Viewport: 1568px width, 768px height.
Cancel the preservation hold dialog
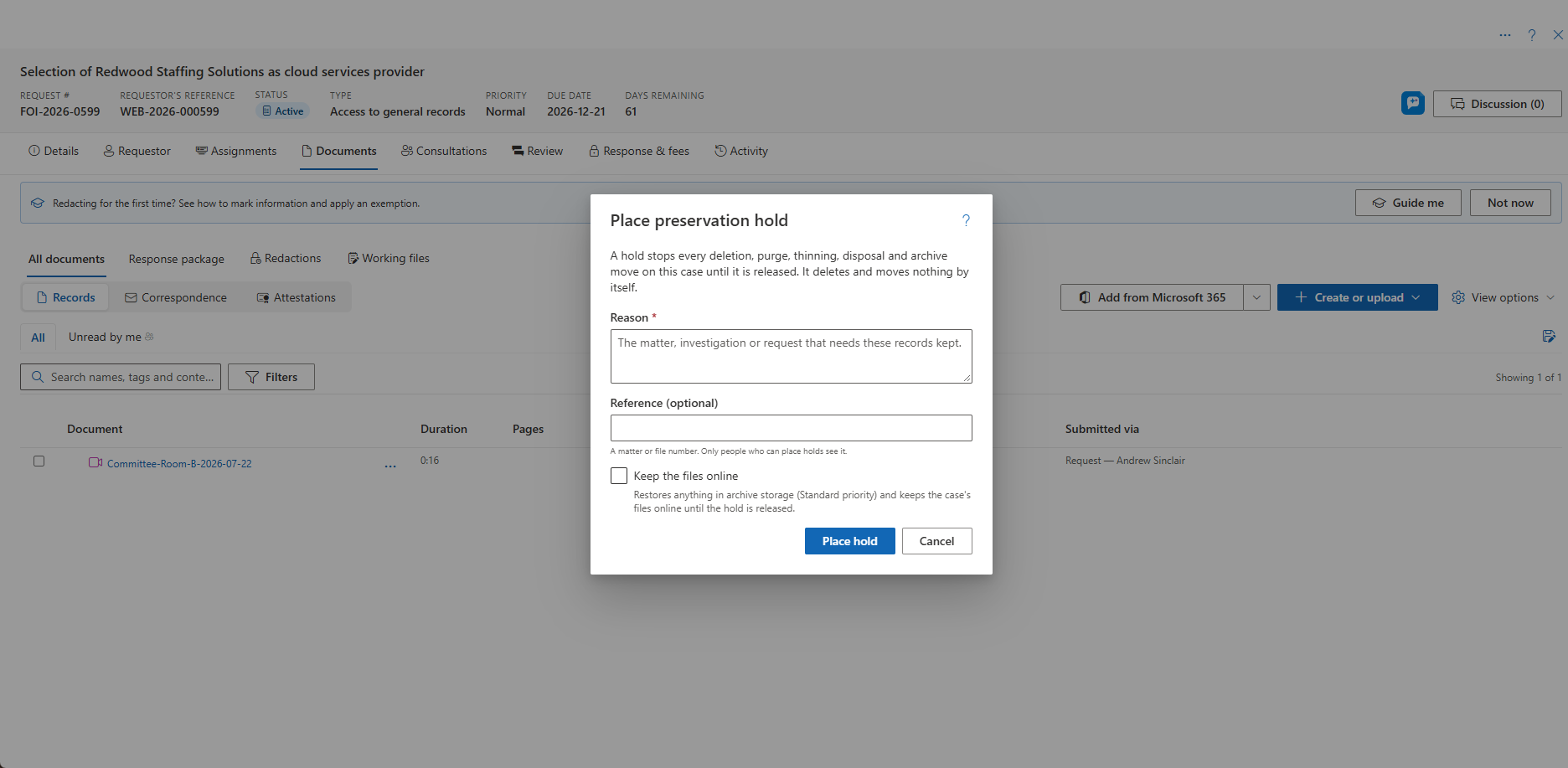point(936,541)
